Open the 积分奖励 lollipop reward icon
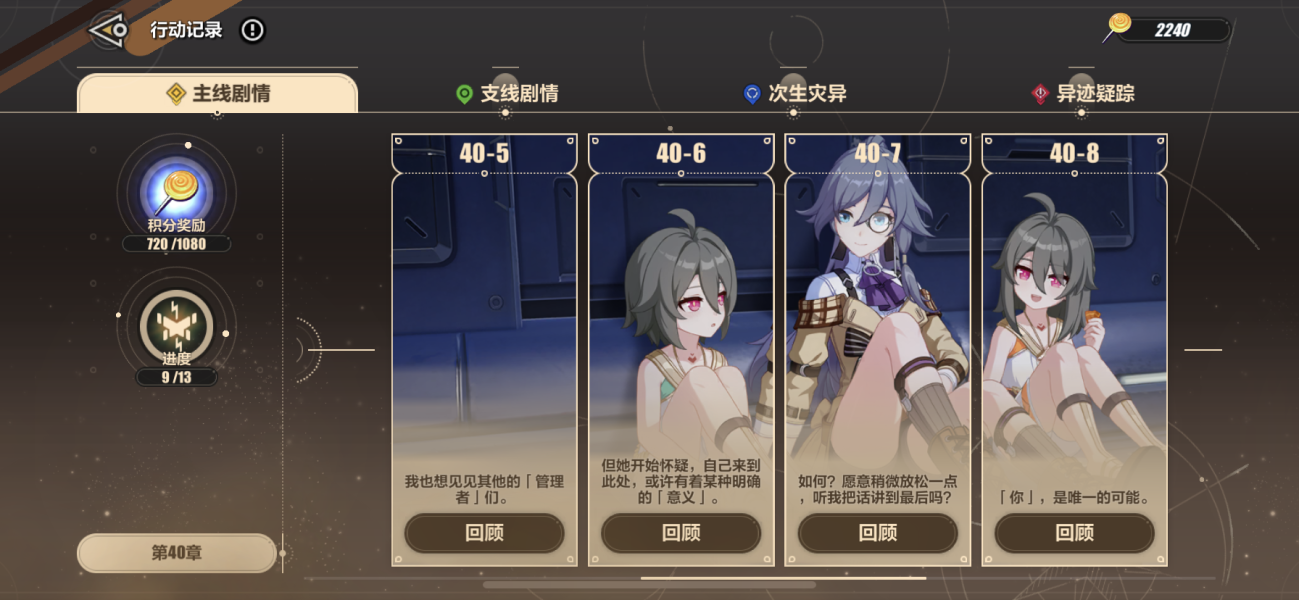The width and height of the screenshot is (1299, 600). pos(176,188)
